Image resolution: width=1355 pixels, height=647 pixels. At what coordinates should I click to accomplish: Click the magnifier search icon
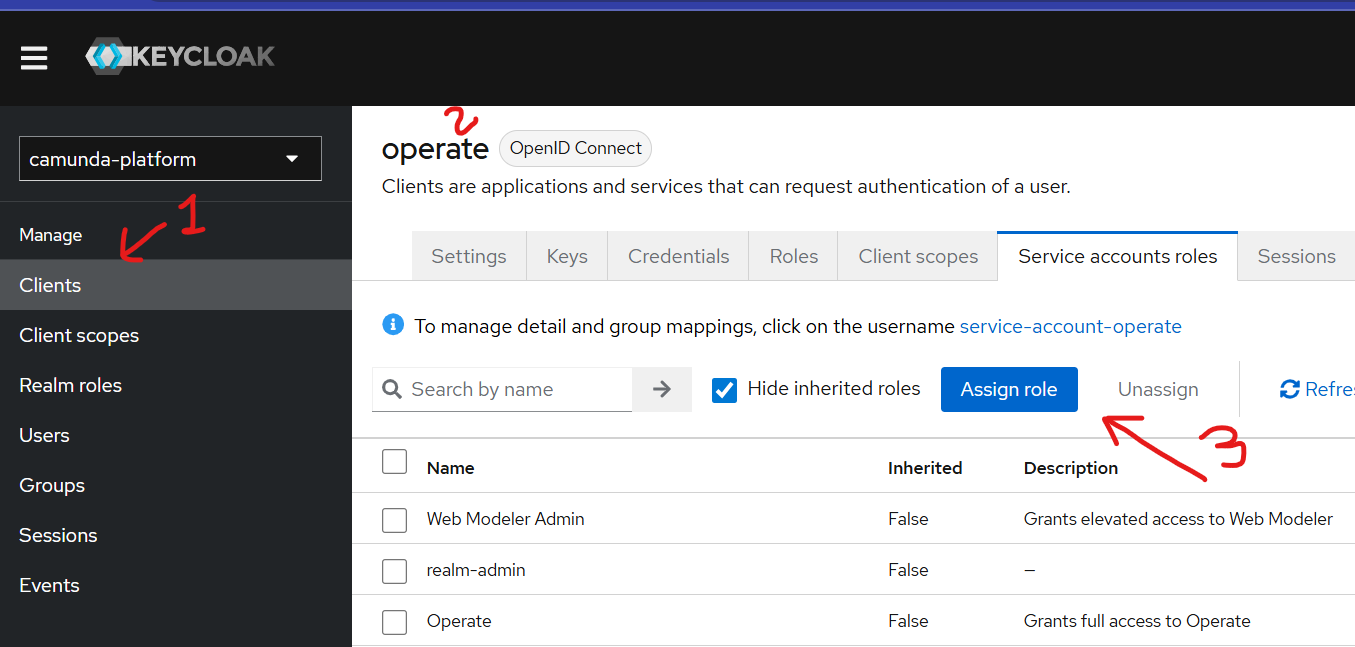pyautogui.click(x=393, y=389)
